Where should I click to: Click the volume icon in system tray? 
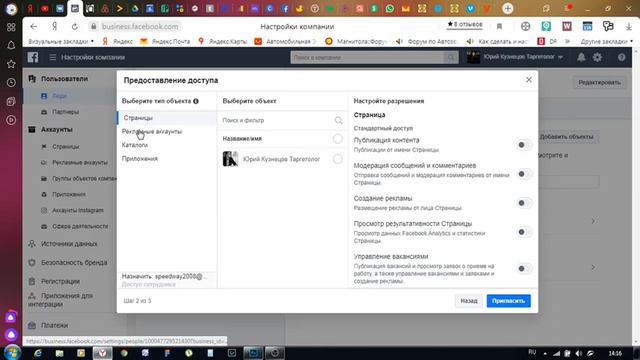[x=579, y=353]
